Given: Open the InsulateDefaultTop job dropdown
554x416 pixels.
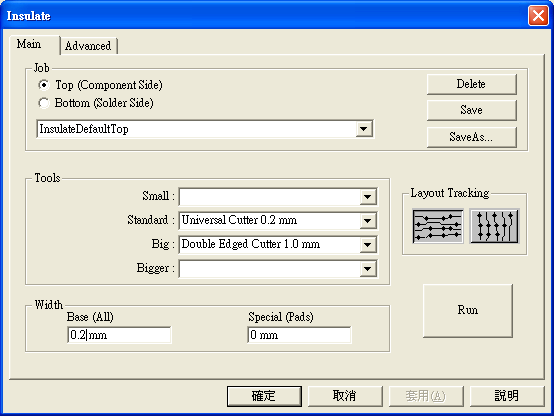Looking at the screenshot, I should [364, 129].
